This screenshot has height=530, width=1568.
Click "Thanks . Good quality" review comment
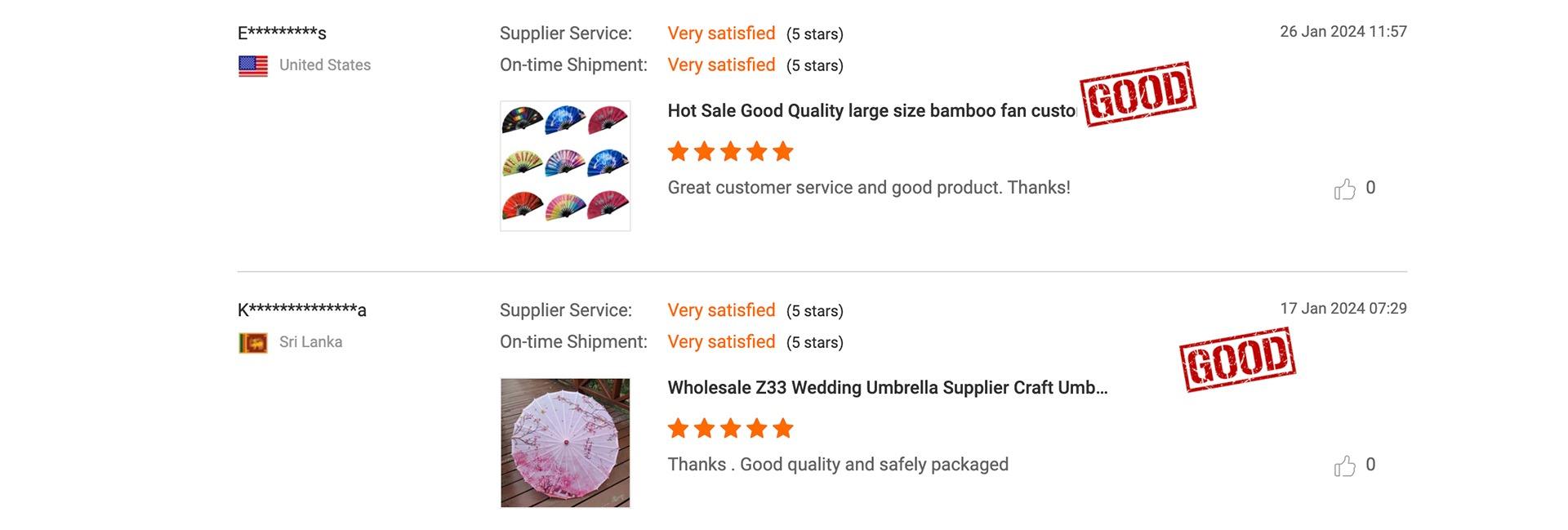[x=838, y=465]
